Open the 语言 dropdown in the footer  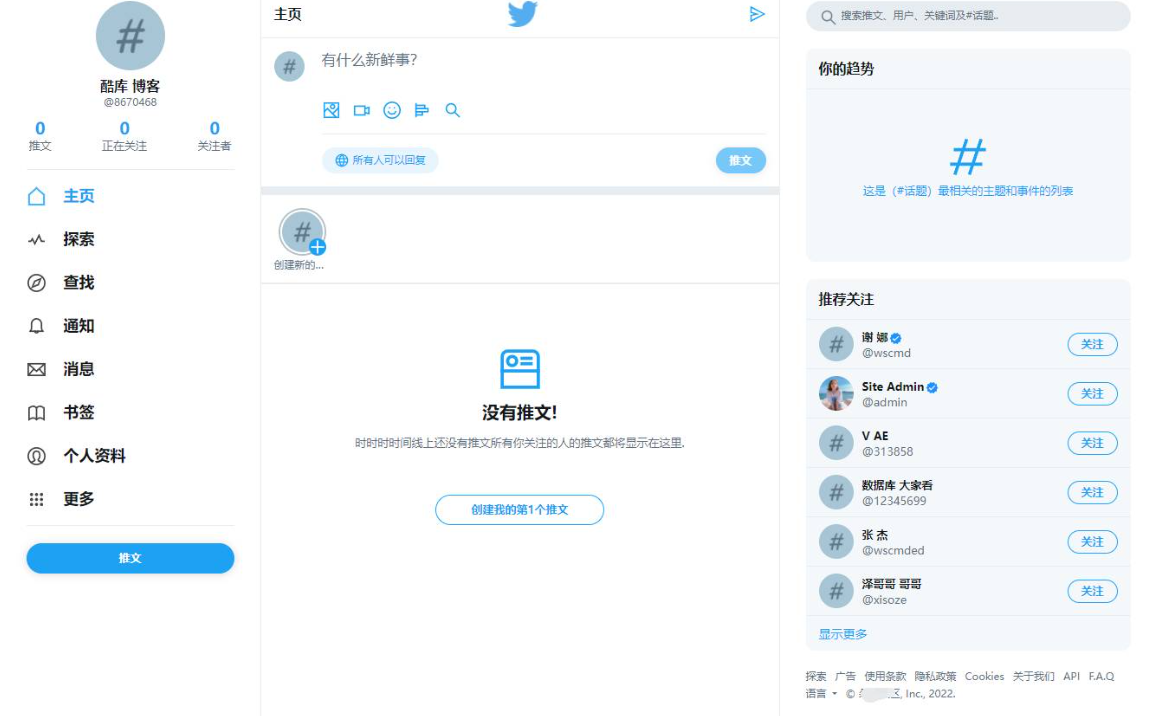tap(818, 692)
